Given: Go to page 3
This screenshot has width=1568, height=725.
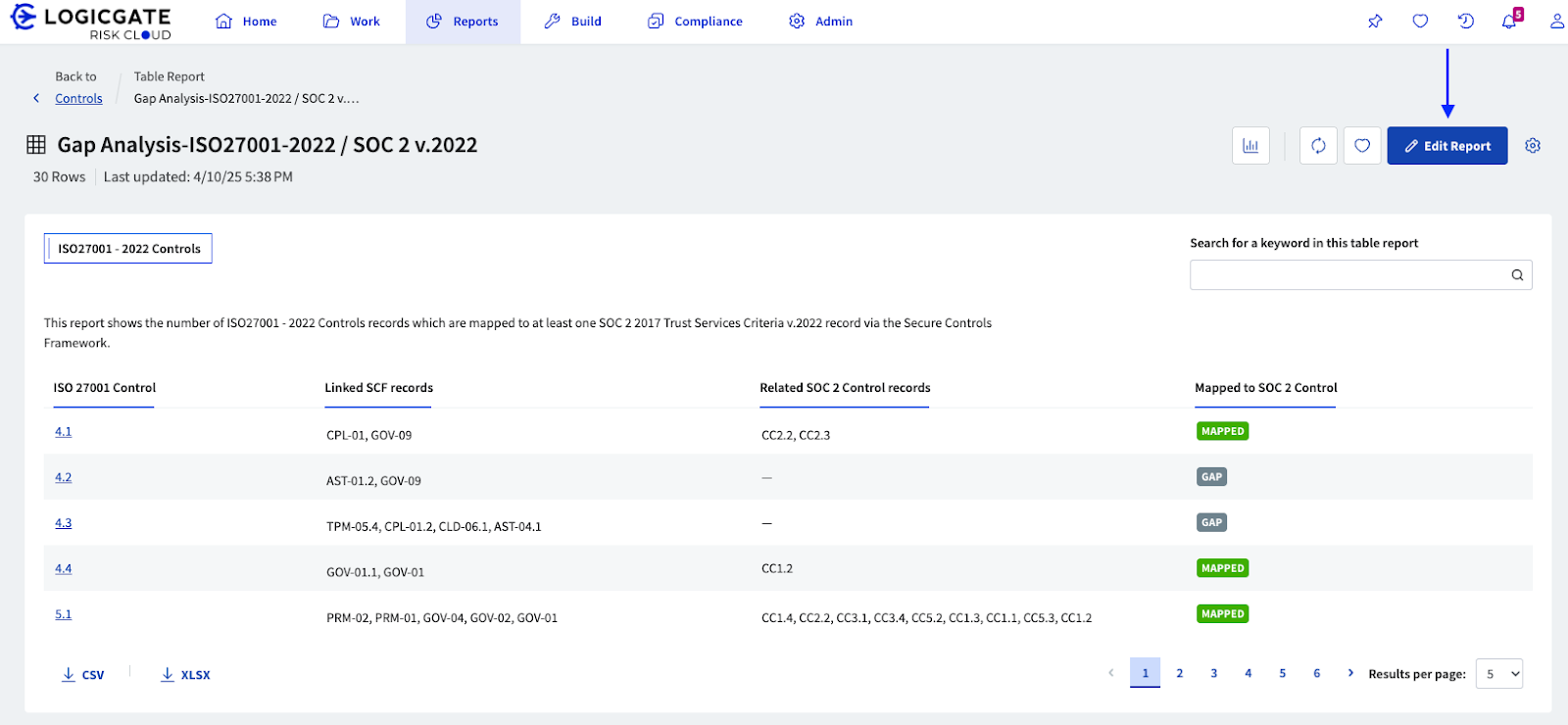Looking at the screenshot, I should [1214, 673].
